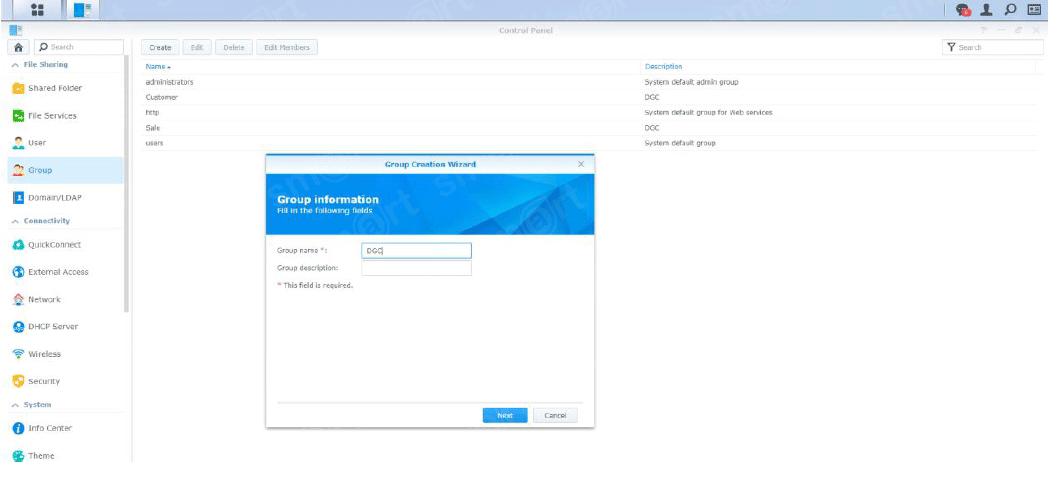Viewport: 1048px width, 492px height.
Task: Click Next in Group Creation Wizard
Action: coord(505,416)
